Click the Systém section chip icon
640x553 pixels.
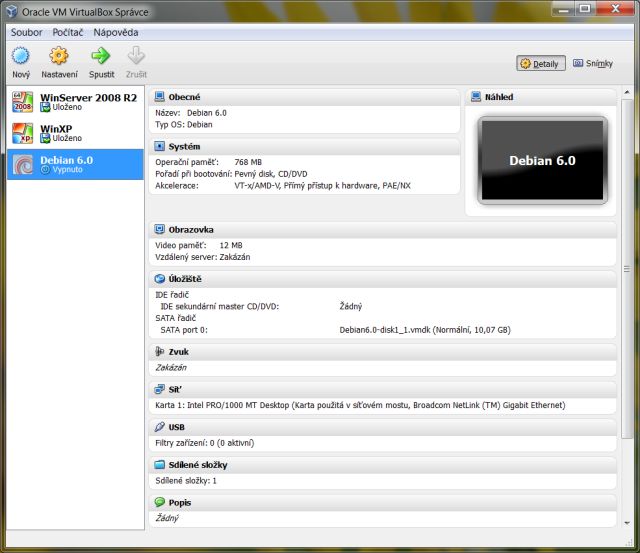(x=159, y=146)
